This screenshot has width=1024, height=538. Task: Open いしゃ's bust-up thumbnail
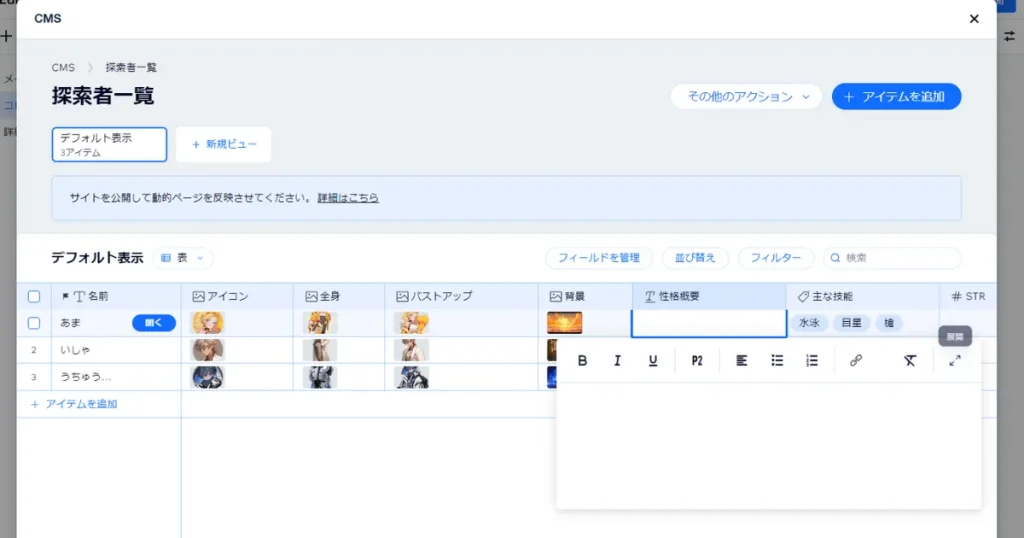[411, 350]
